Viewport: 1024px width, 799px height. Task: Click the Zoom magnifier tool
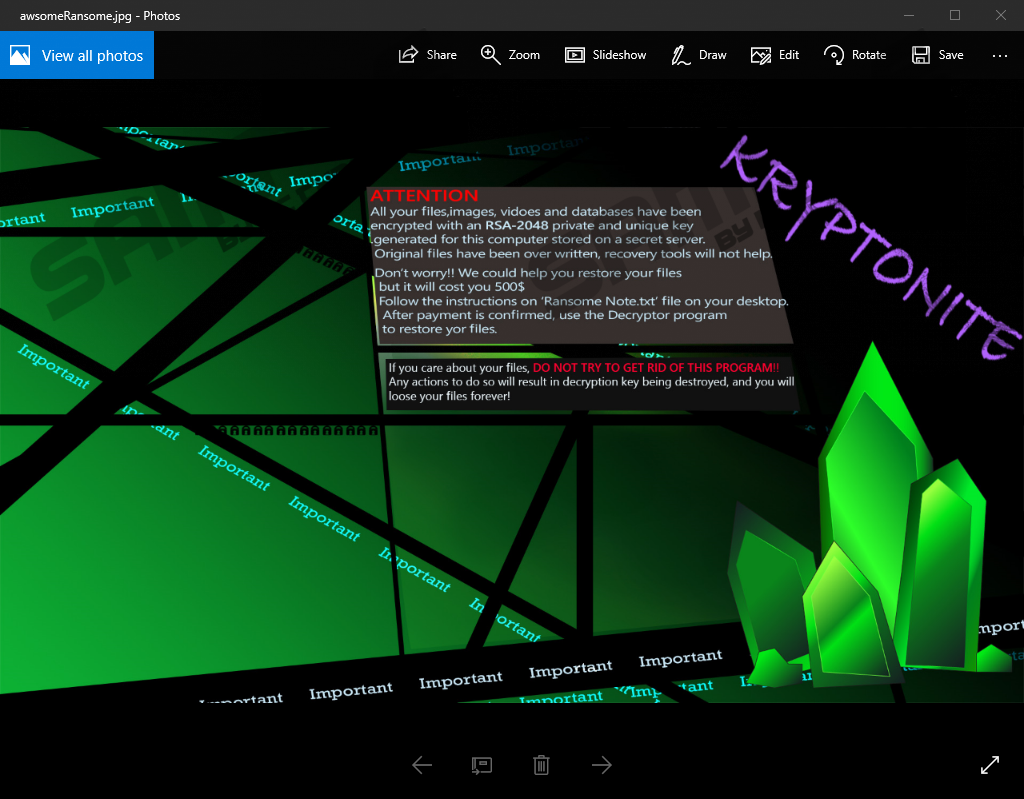510,55
